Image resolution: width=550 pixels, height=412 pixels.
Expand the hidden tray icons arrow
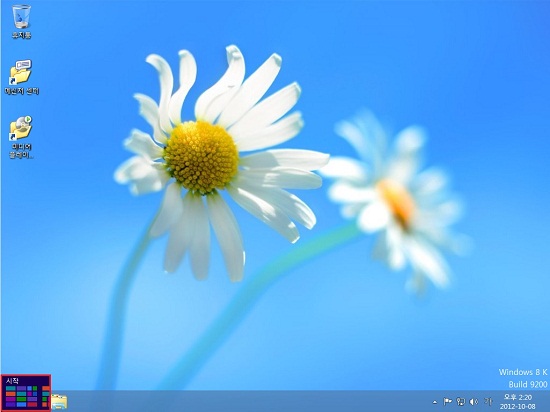click(x=435, y=402)
